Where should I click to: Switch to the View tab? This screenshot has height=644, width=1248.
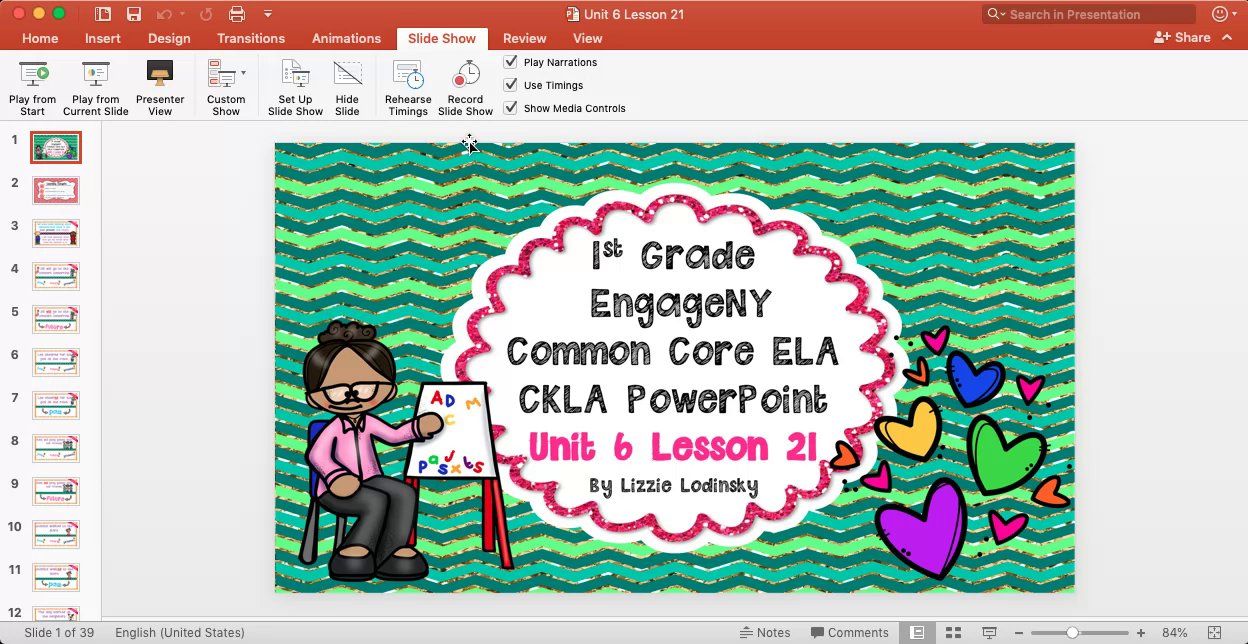point(587,38)
